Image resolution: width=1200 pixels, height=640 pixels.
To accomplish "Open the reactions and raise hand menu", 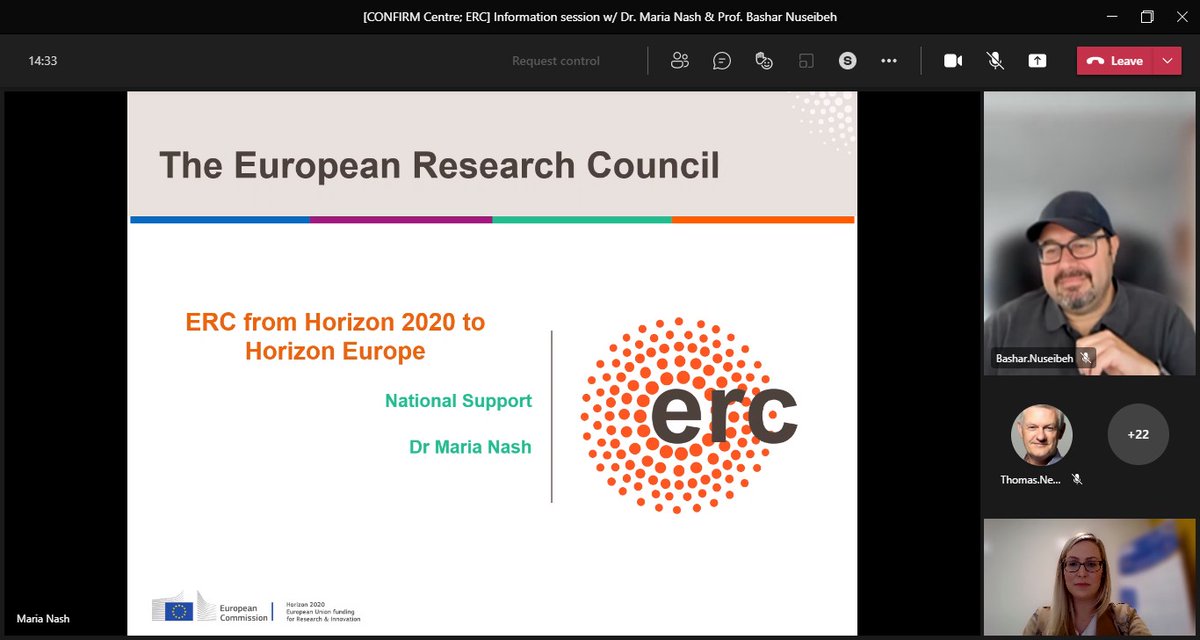I will coord(764,61).
